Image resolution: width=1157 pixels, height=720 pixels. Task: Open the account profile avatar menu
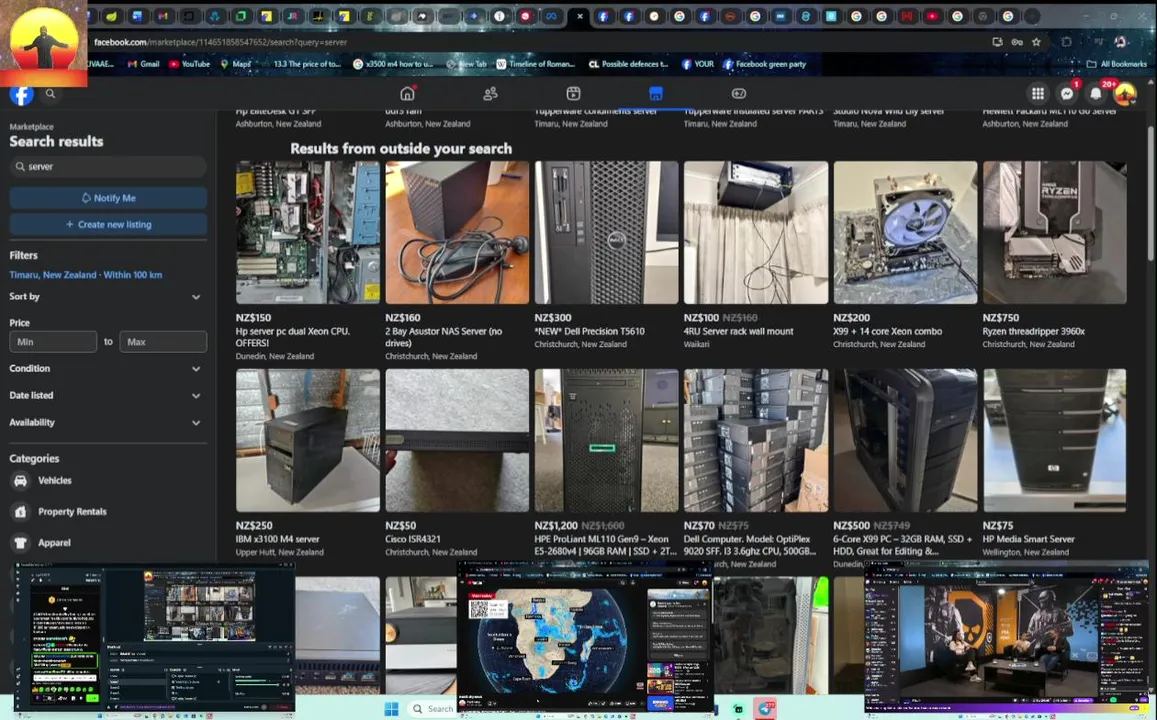pos(1125,94)
